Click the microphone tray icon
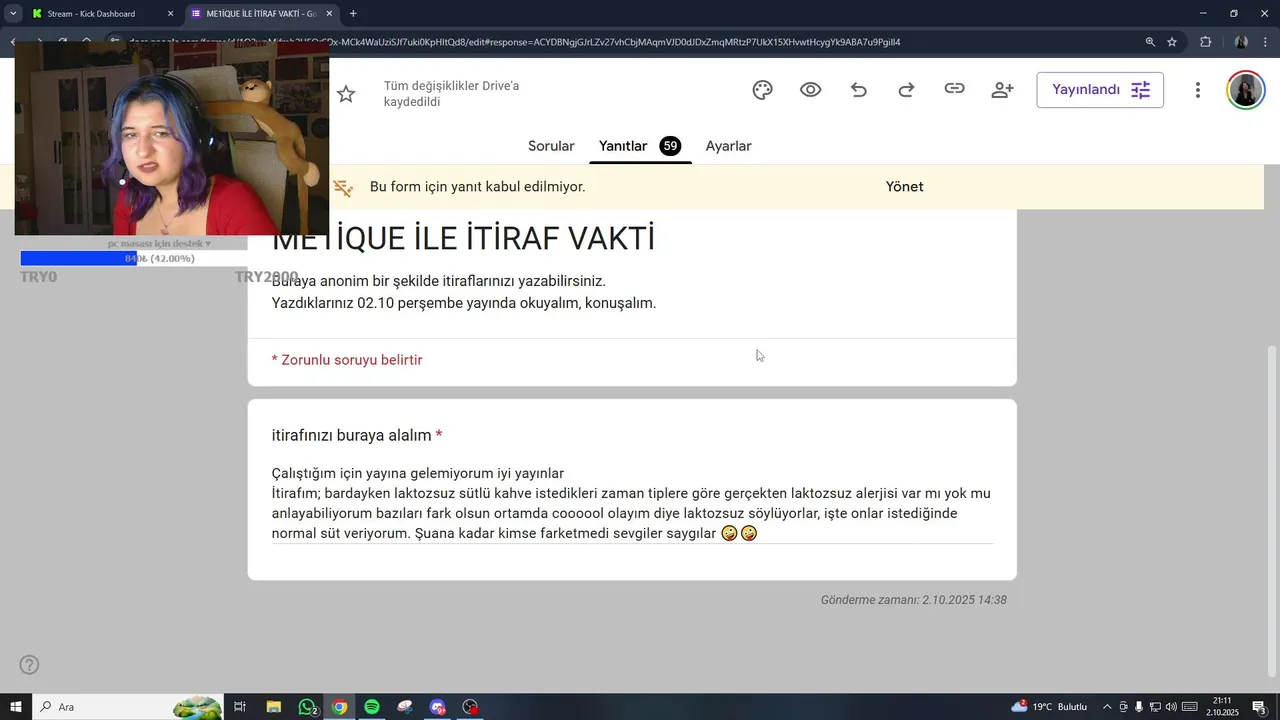Viewport: 1280px width, 720px height. click(1139, 707)
